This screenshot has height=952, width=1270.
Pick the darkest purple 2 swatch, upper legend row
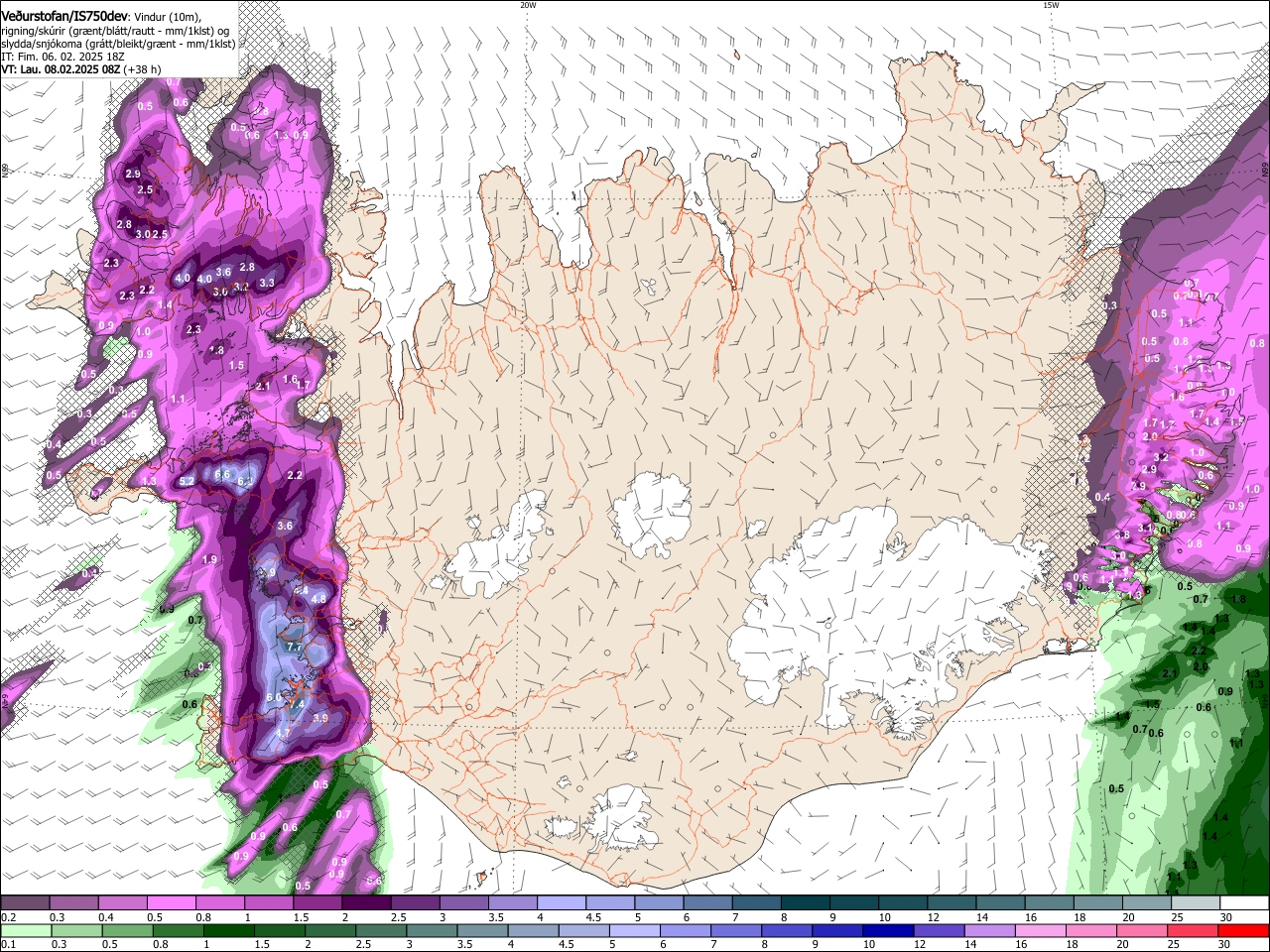click(x=365, y=903)
